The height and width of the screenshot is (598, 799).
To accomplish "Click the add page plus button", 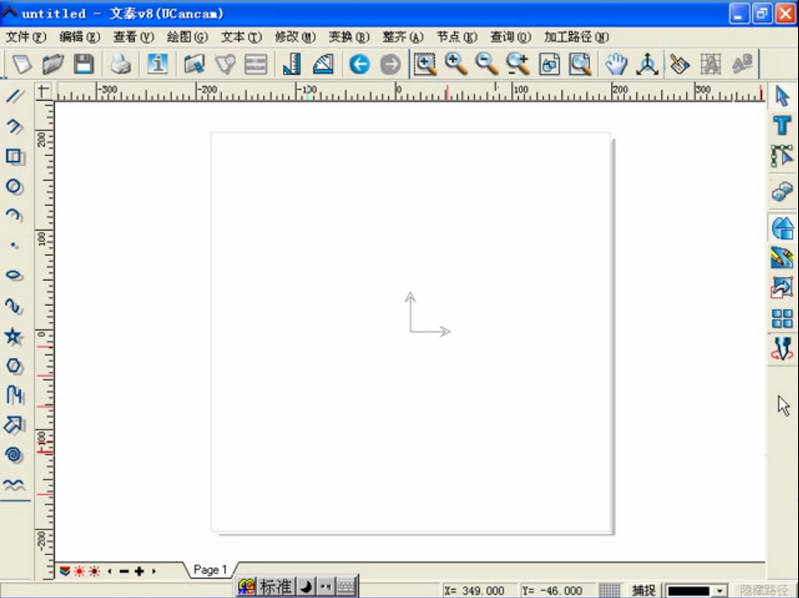I will pos(139,571).
